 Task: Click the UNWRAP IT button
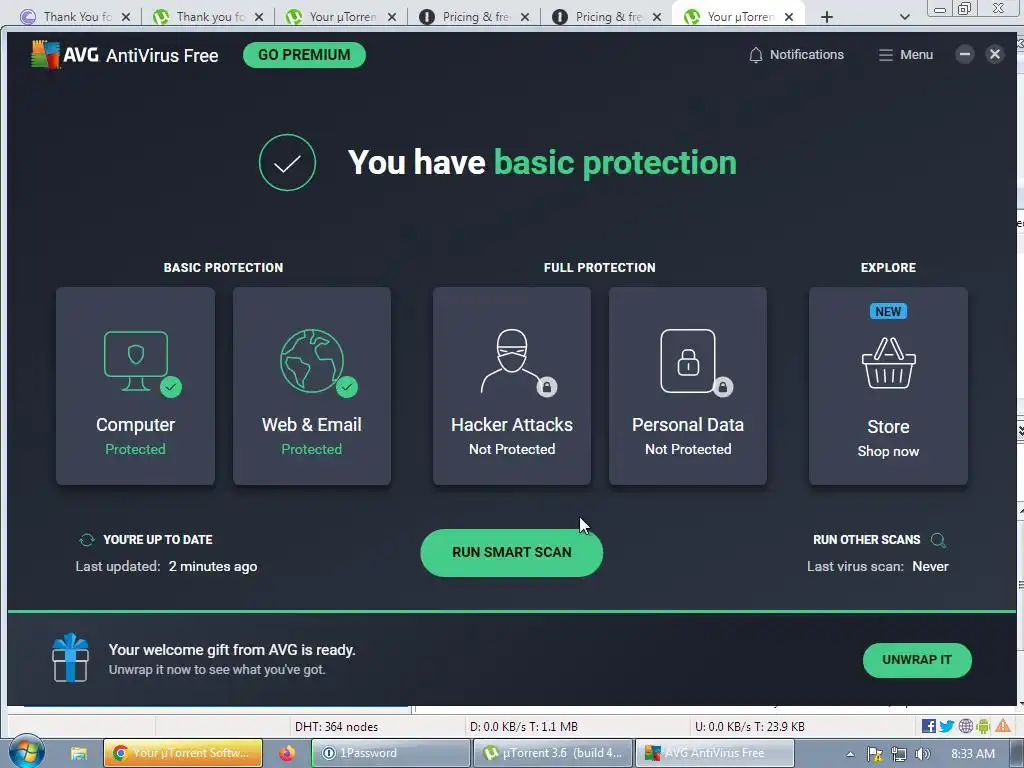[x=917, y=660]
